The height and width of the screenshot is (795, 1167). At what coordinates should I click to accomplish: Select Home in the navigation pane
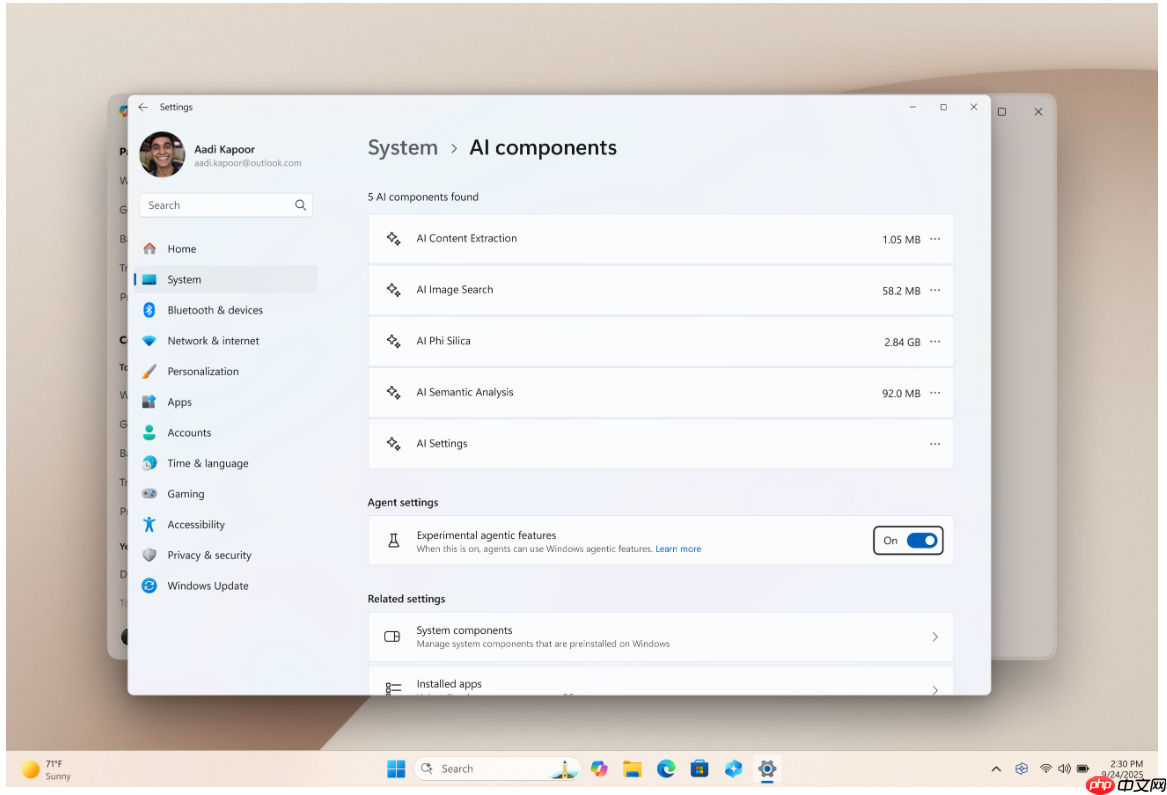coord(183,248)
